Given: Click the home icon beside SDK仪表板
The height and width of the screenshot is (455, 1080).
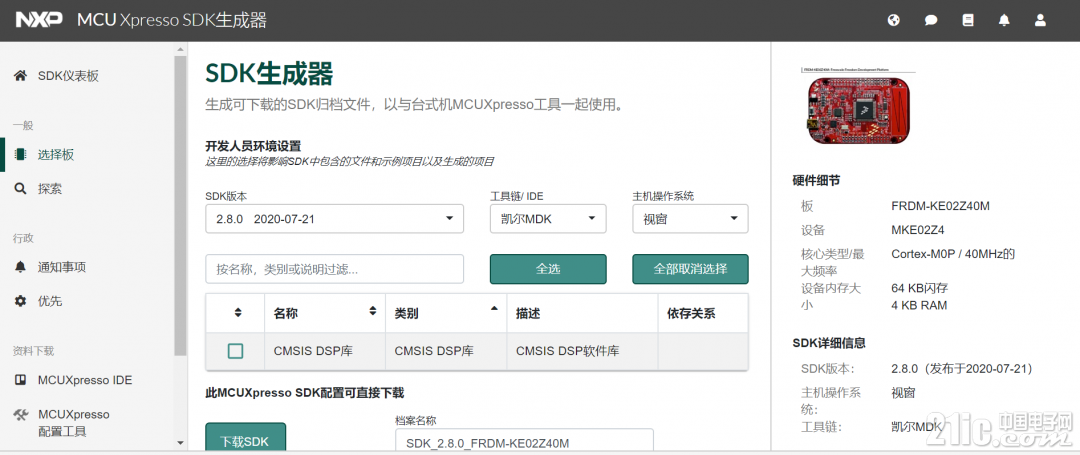Looking at the screenshot, I should [21, 76].
